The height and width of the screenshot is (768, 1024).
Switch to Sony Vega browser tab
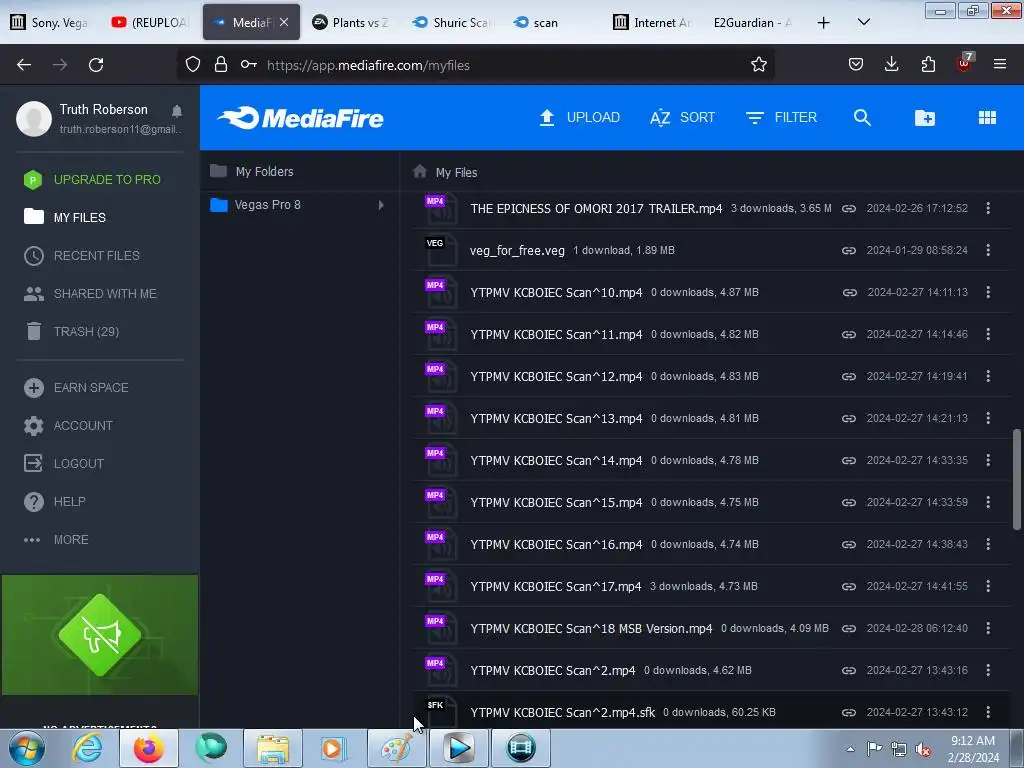tap(51, 23)
